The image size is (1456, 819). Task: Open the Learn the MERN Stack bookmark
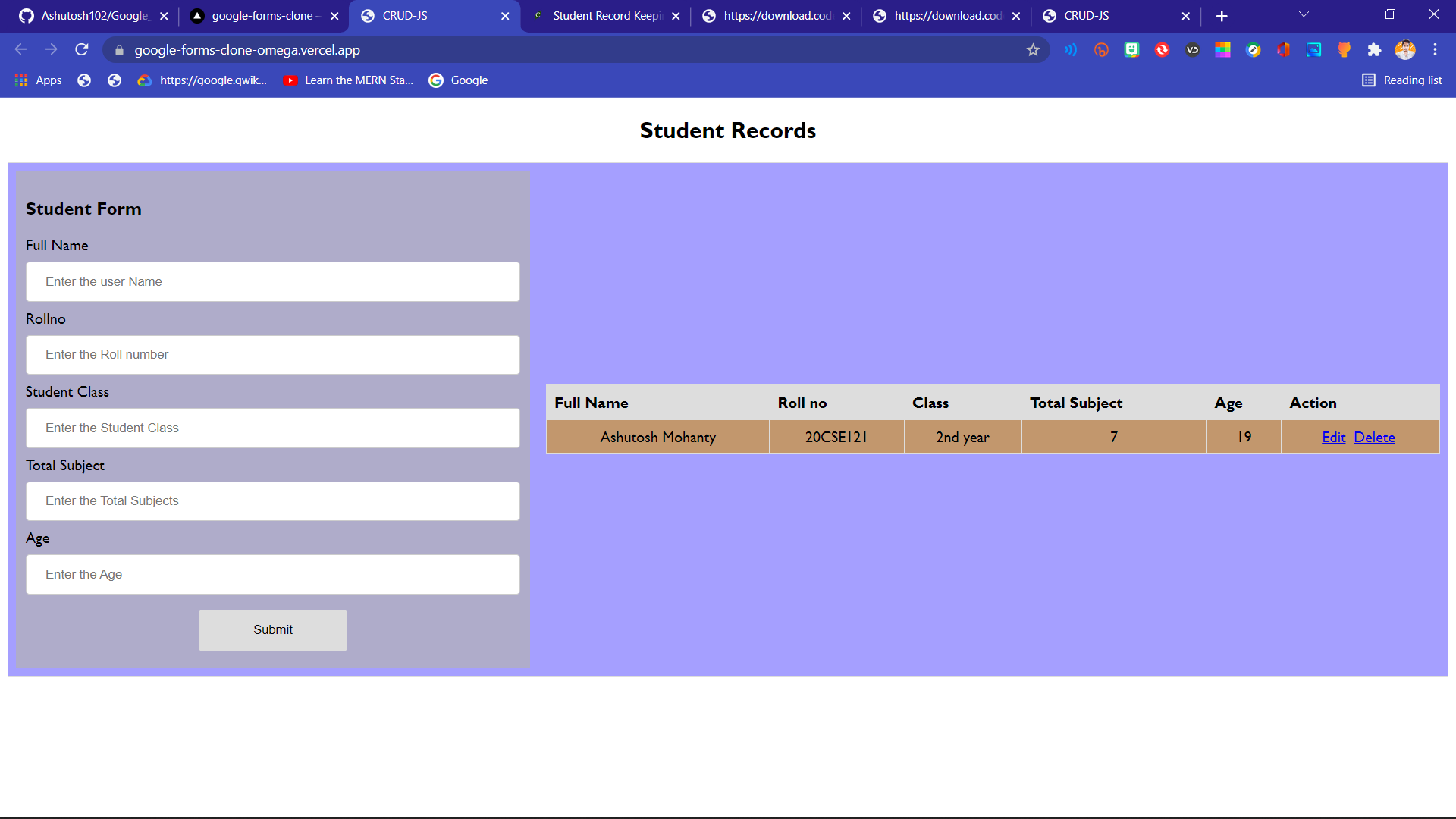click(x=348, y=80)
